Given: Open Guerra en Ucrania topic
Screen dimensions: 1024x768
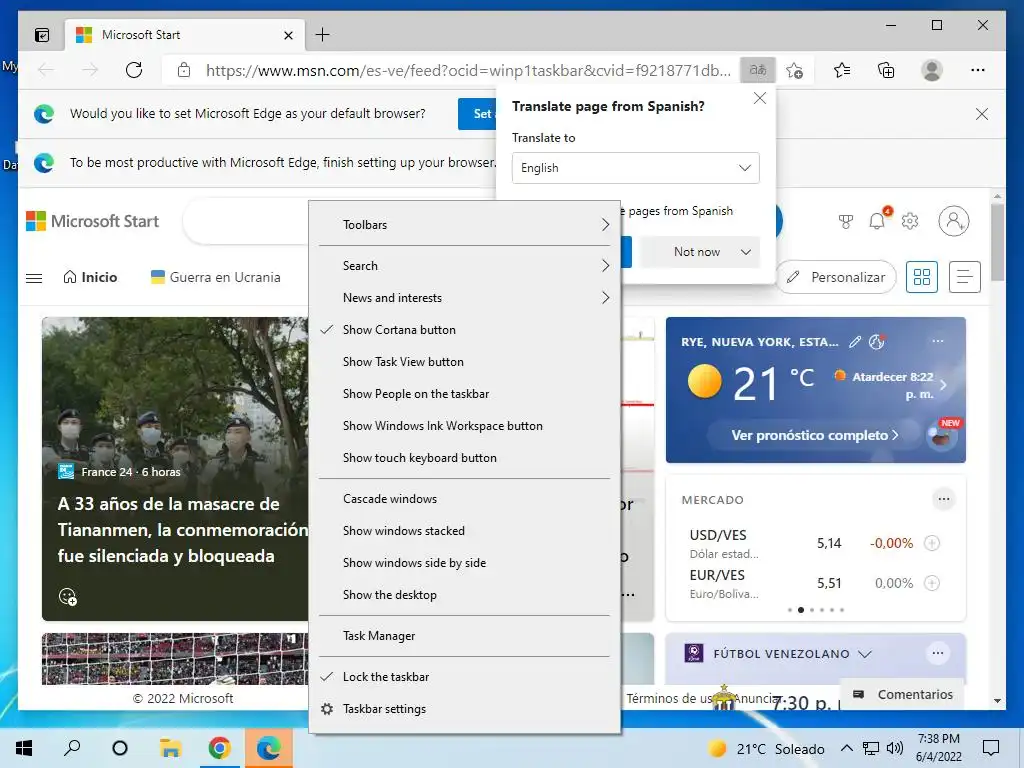Looking at the screenshot, I should click(x=216, y=278).
